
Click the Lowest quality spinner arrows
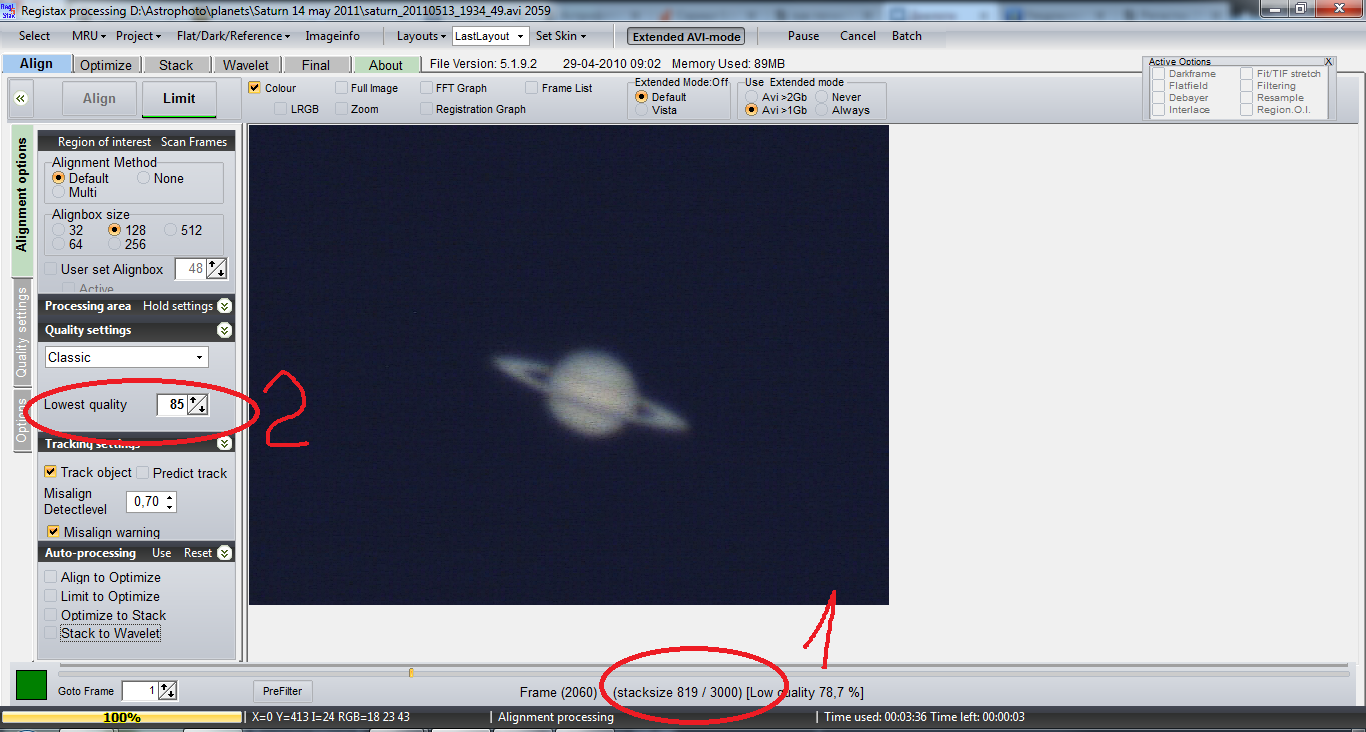pyautogui.click(x=198, y=405)
